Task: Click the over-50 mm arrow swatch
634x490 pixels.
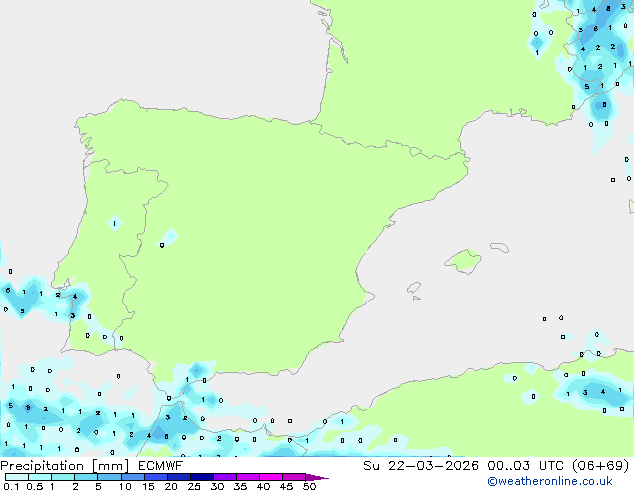Action: pos(317,477)
